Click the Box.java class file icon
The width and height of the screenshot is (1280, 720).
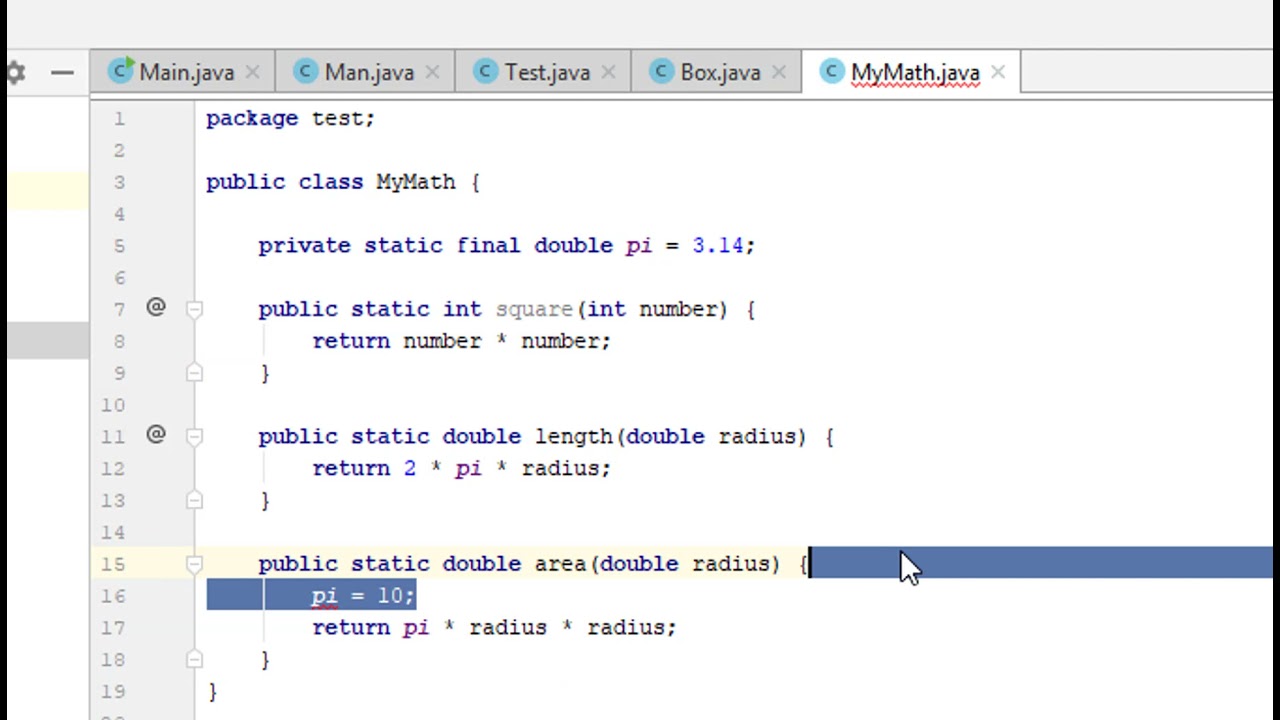(x=661, y=71)
